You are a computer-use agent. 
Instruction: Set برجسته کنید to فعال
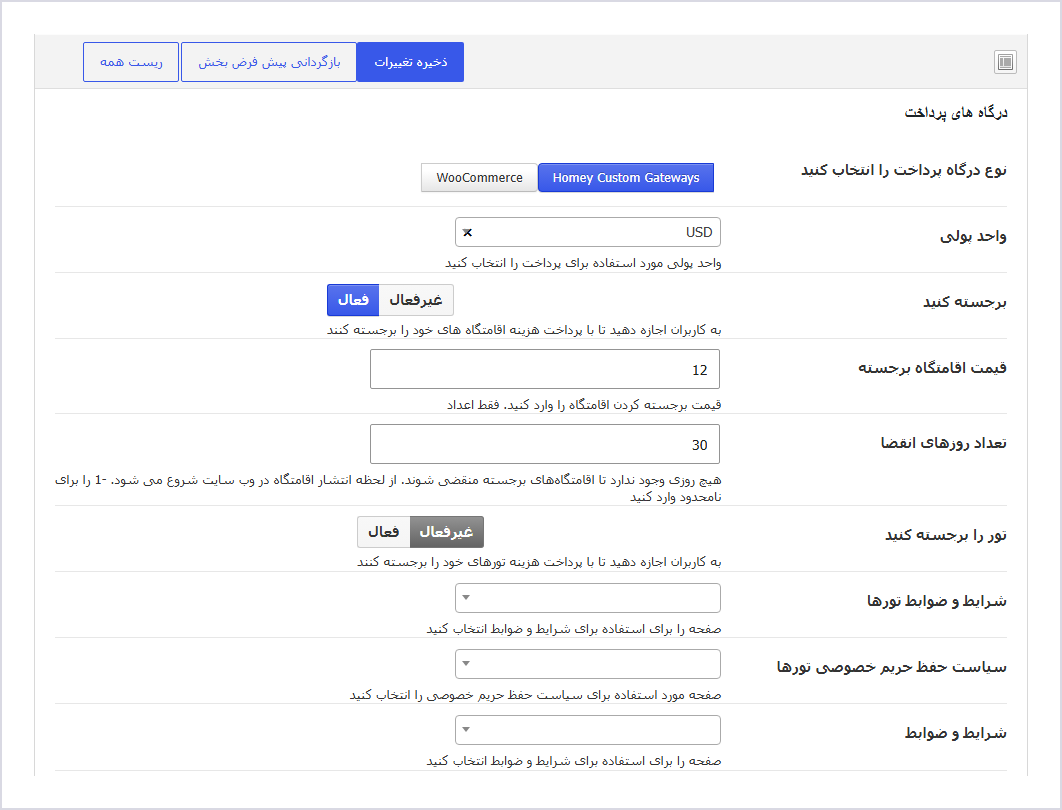click(x=353, y=300)
